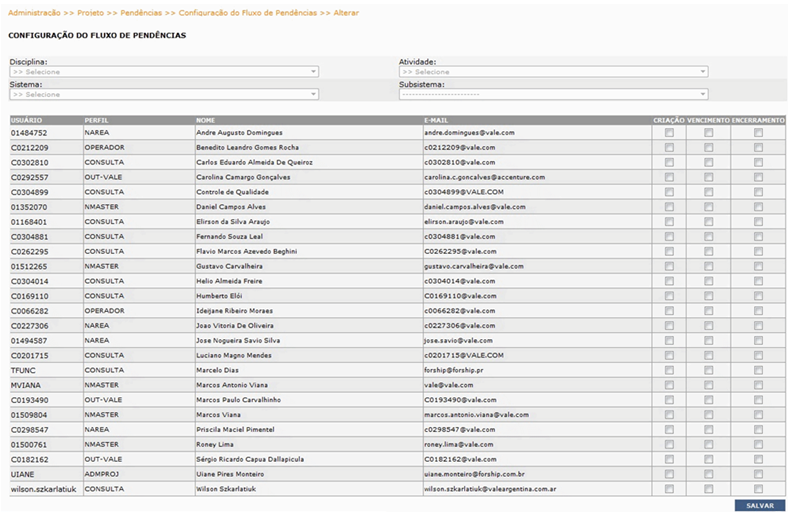Click email carolina.c.goncalves@accenture.com

[484, 177]
